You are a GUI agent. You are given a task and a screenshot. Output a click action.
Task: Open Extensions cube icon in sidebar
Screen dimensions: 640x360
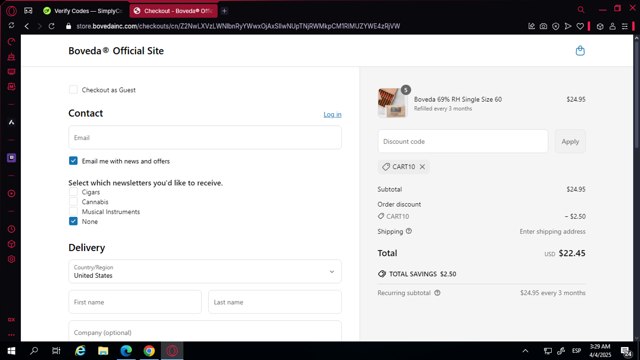click(x=11, y=244)
